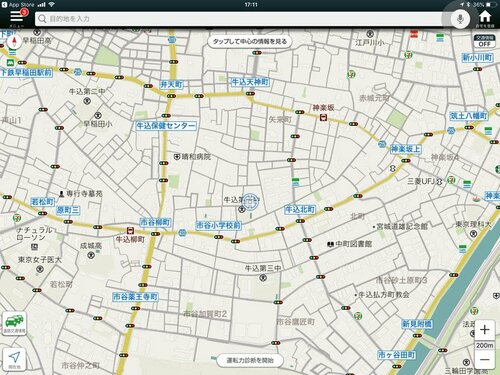Screen dimensions: 500x375
Task: Tap the battery status indicator
Action: 491,5
